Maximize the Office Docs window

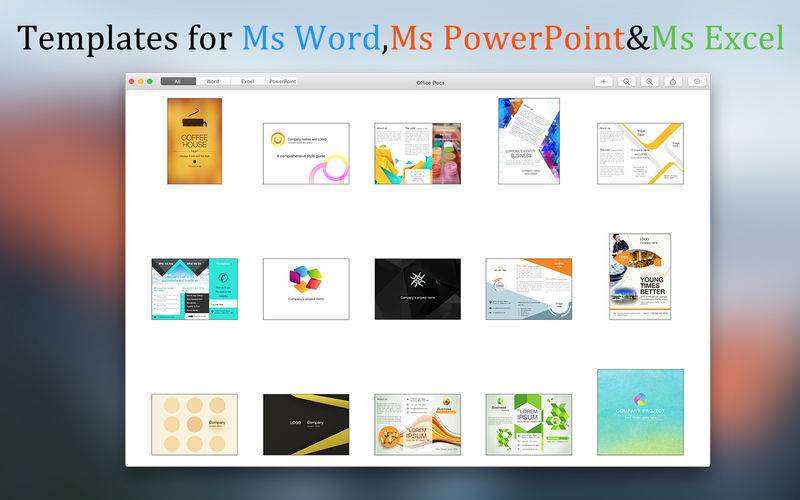coord(150,82)
